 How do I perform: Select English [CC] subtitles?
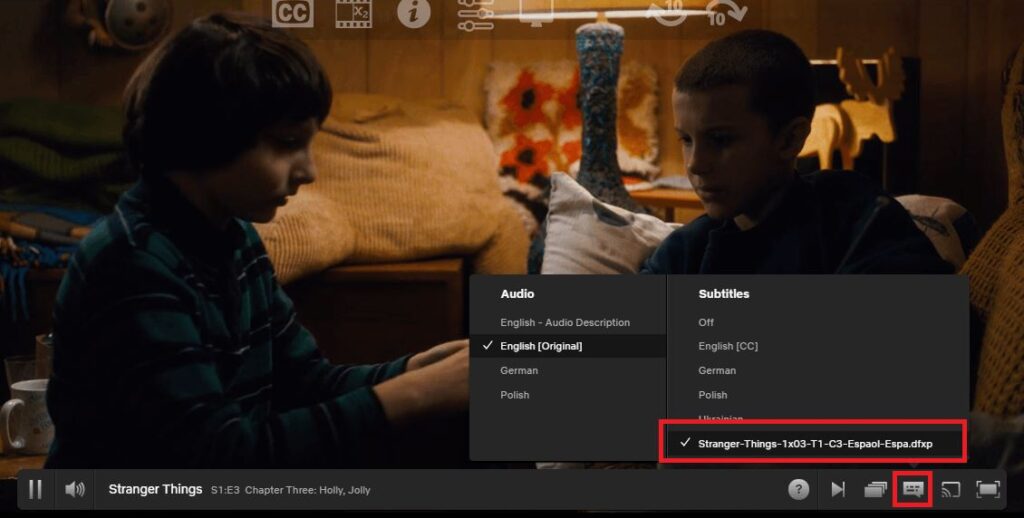point(728,346)
